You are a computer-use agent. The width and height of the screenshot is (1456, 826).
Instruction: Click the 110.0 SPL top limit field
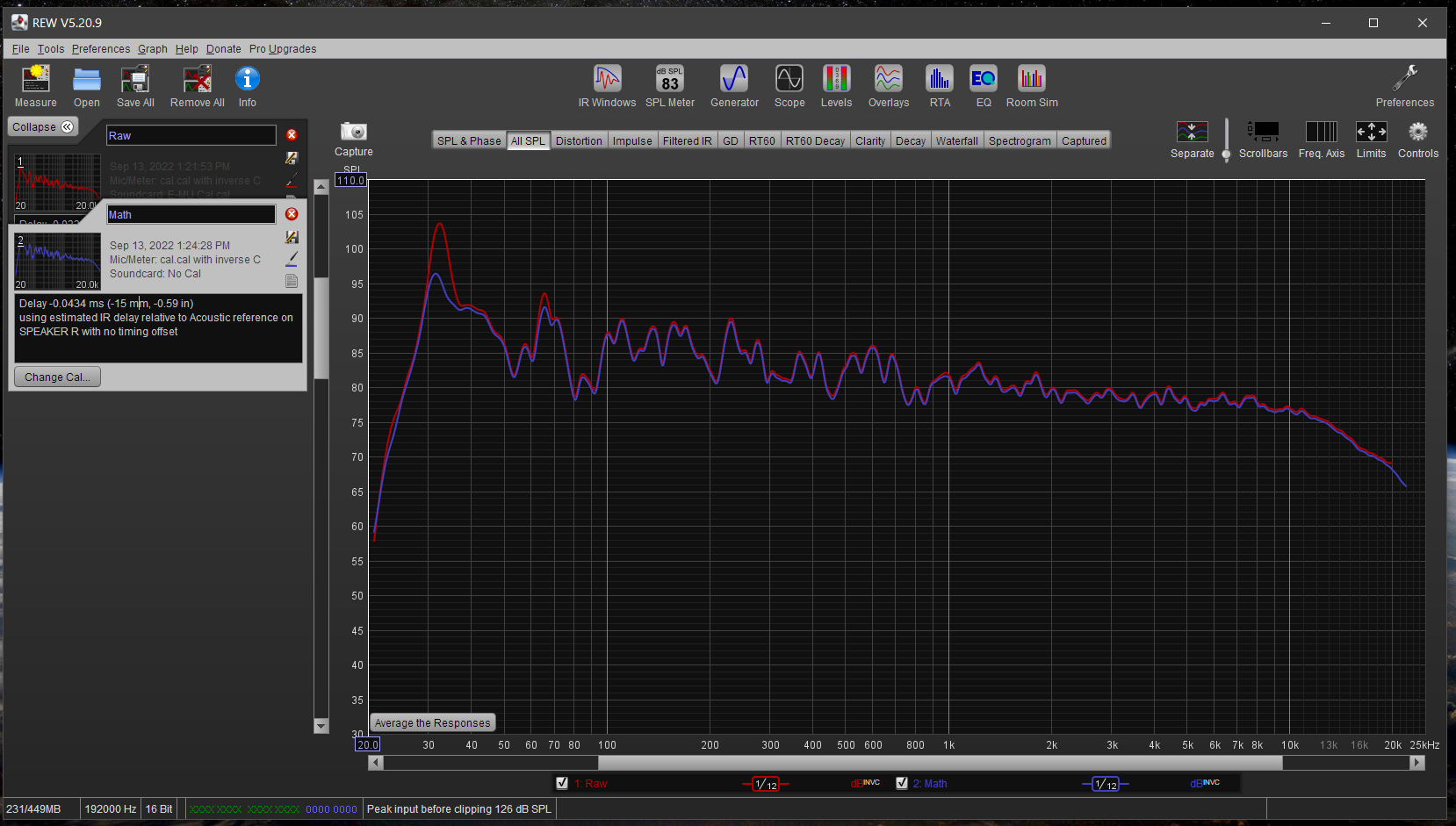coord(350,180)
